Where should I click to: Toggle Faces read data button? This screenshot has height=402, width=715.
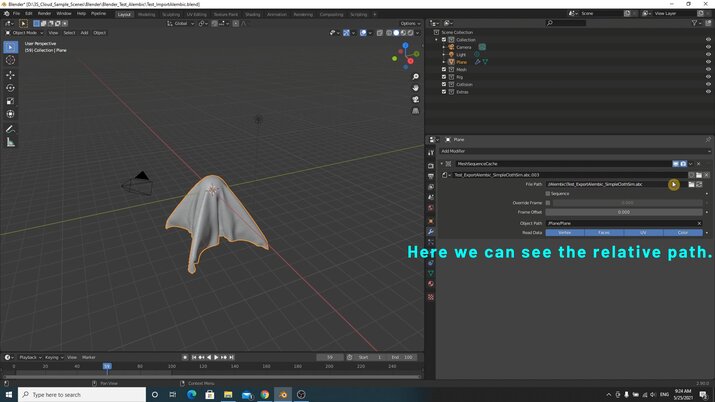pos(604,232)
